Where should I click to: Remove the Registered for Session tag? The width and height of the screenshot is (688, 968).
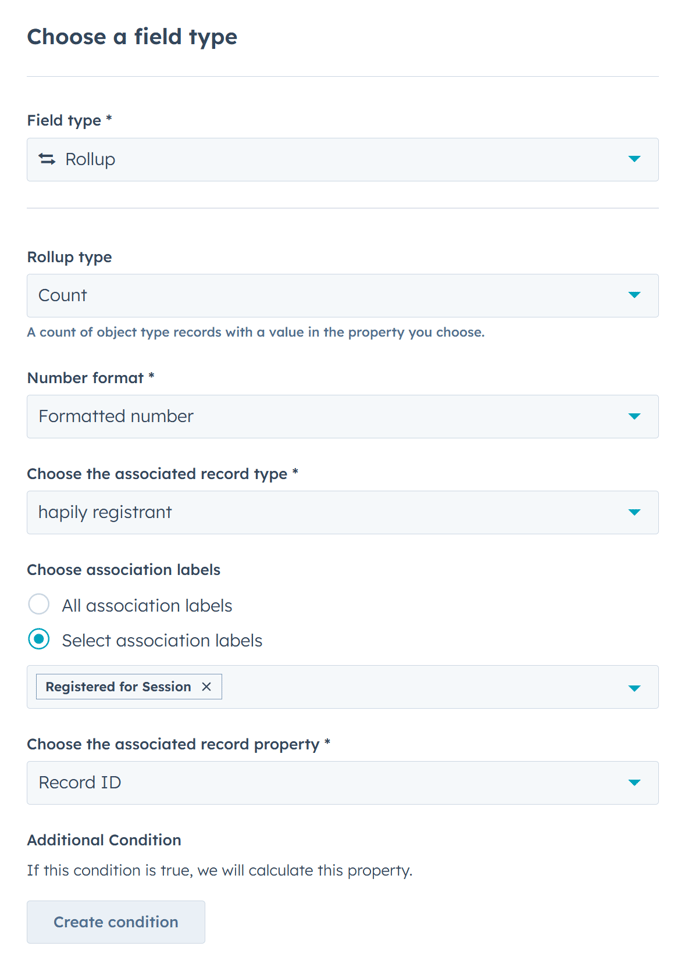click(x=206, y=687)
